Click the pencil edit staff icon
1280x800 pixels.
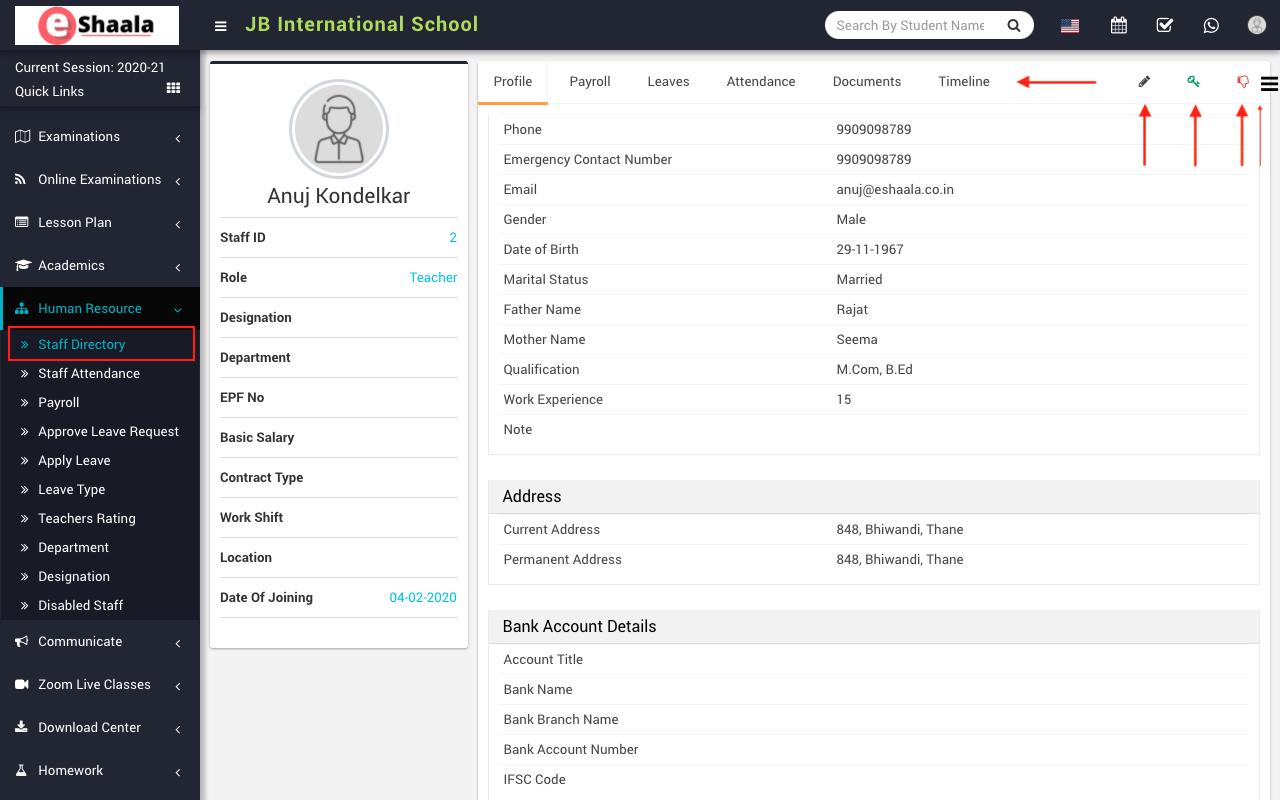(x=1144, y=82)
